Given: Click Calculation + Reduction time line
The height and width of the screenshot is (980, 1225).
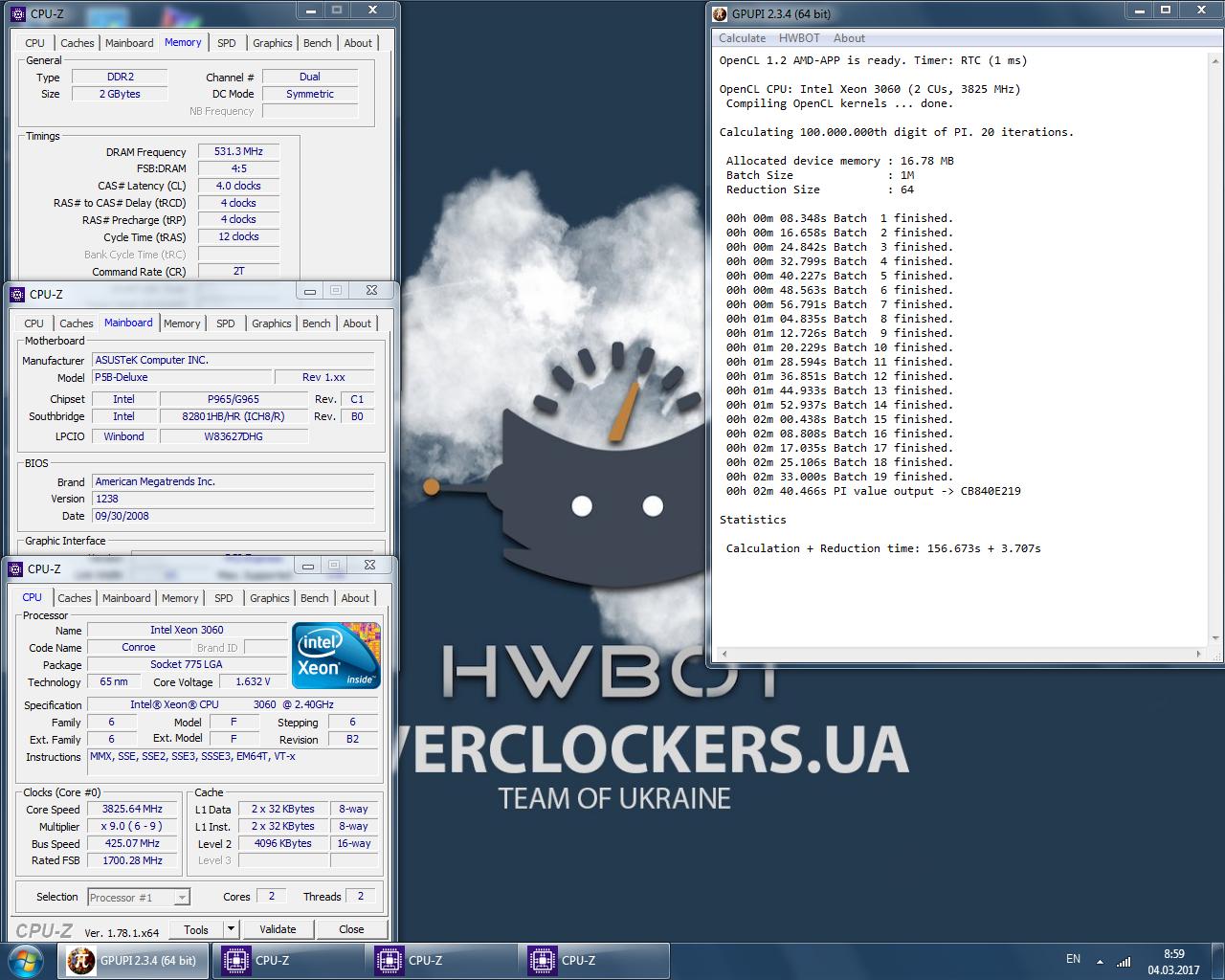Looking at the screenshot, I should point(883,548).
